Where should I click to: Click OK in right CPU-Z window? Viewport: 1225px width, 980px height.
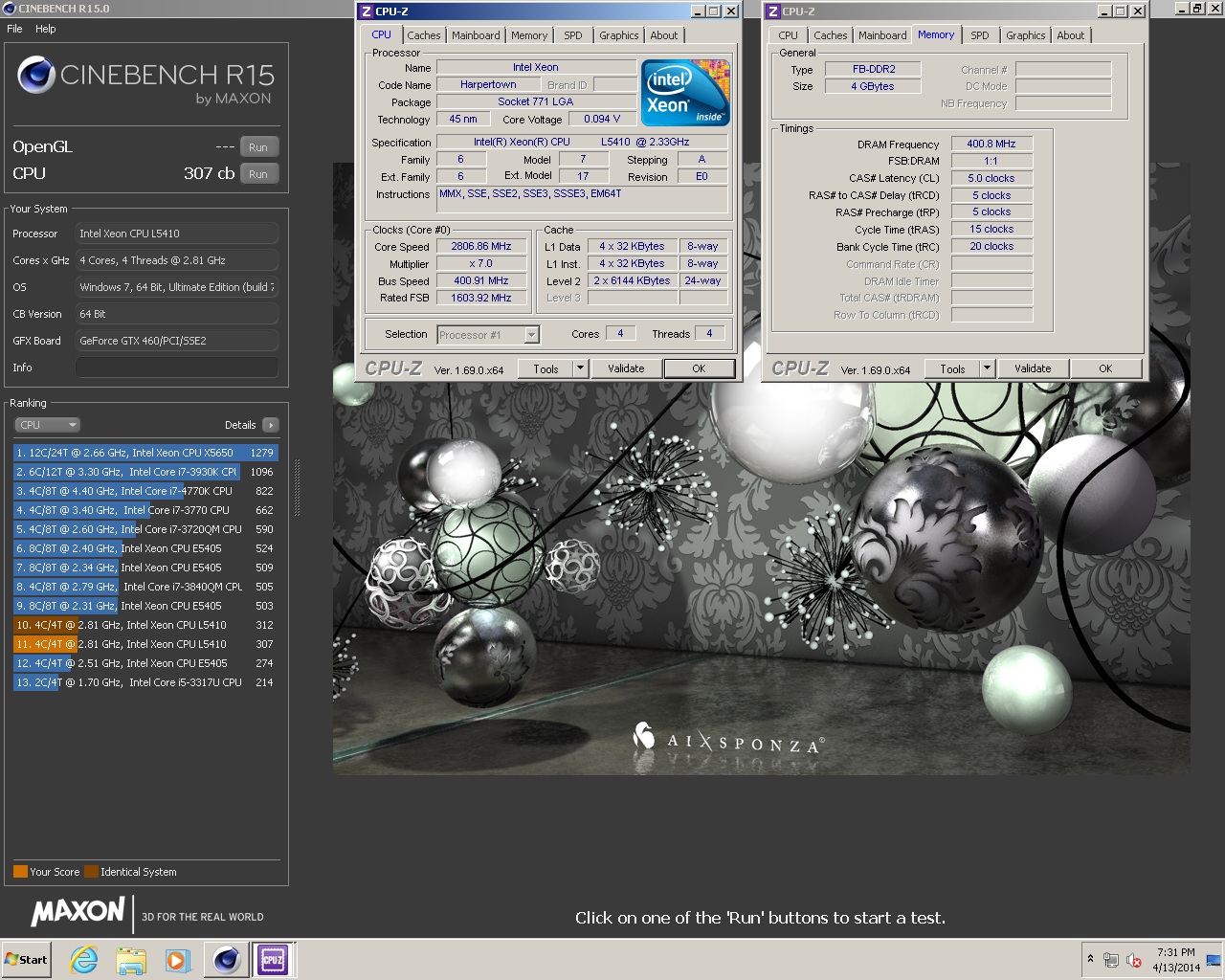[1106, 368]
